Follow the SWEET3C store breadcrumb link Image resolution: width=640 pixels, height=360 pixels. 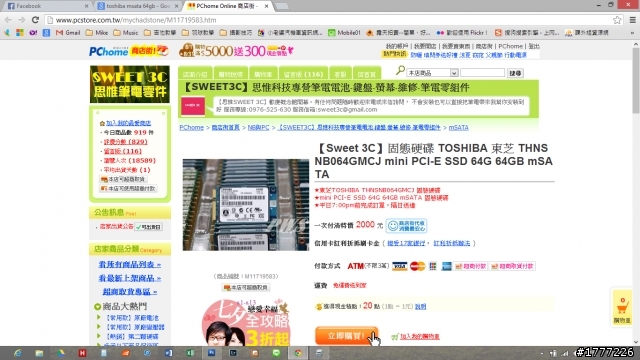(359, 127)
